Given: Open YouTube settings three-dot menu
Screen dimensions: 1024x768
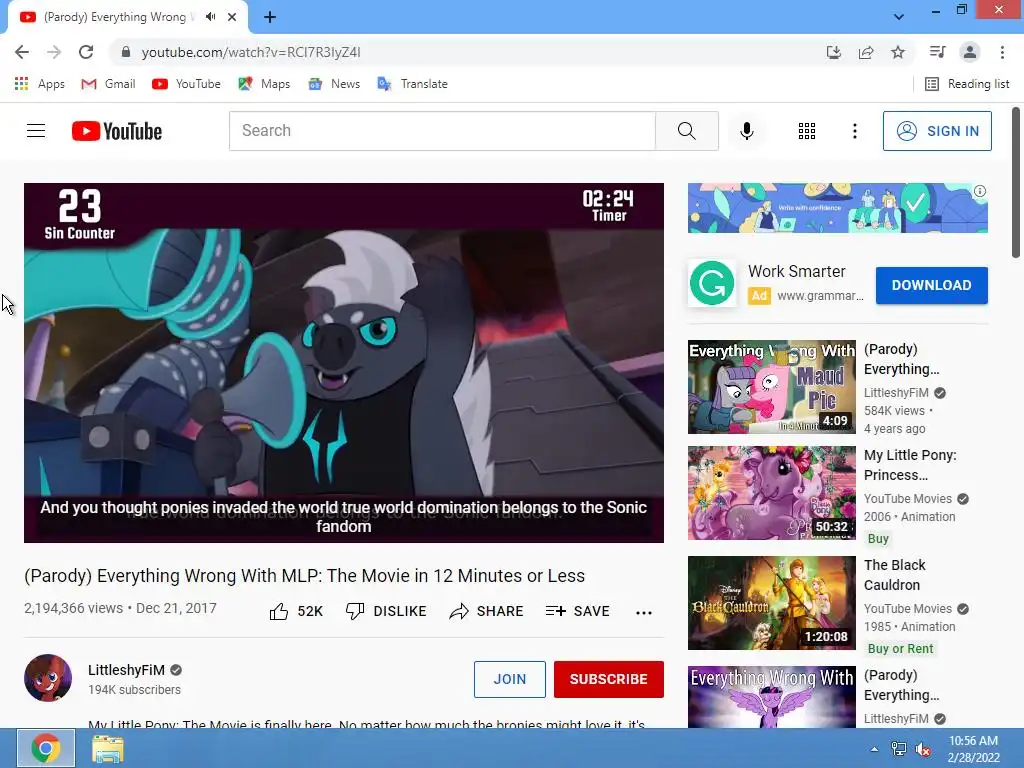Looking at the screenshot, I should coord(854,131).
